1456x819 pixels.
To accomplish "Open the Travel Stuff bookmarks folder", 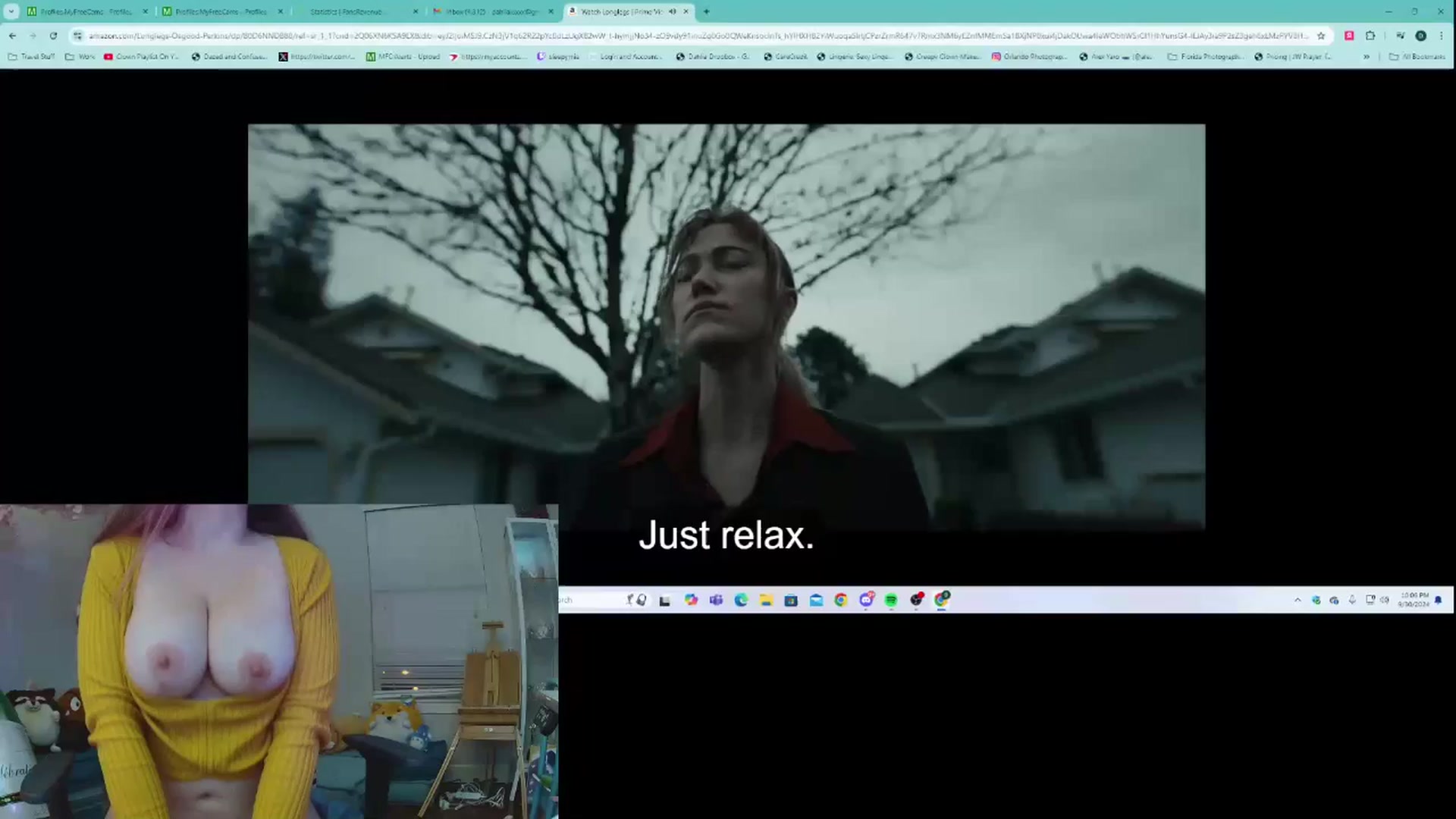I will [31, 57].
